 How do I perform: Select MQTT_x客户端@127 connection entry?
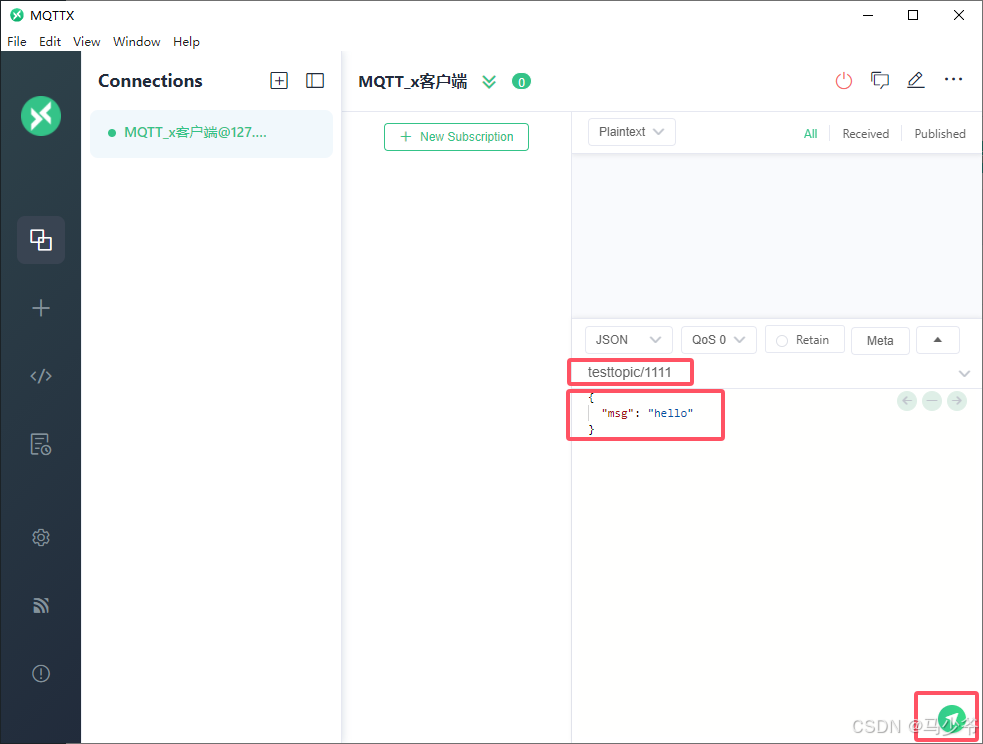coord(211,133)
